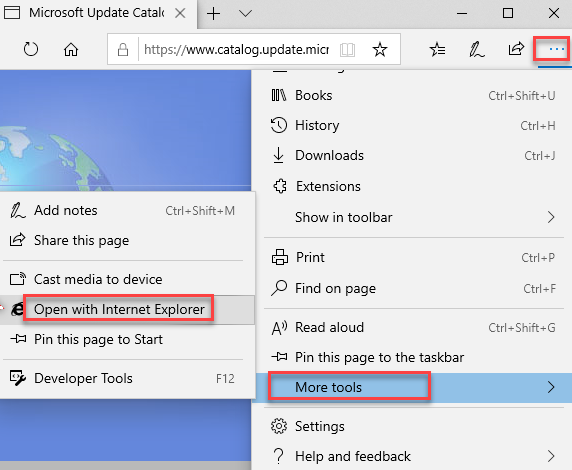Open a new tab with the plus button

[213, 14]
